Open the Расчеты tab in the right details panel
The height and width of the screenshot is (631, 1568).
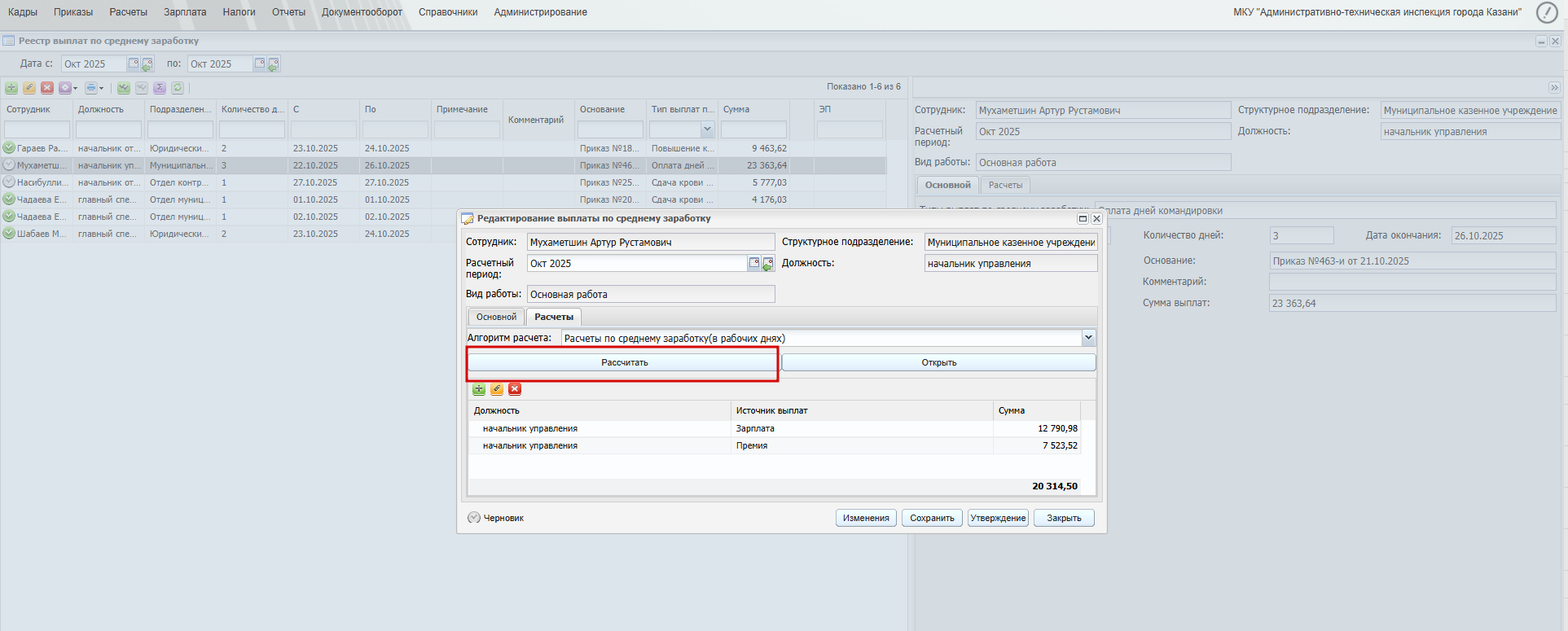1005,185
